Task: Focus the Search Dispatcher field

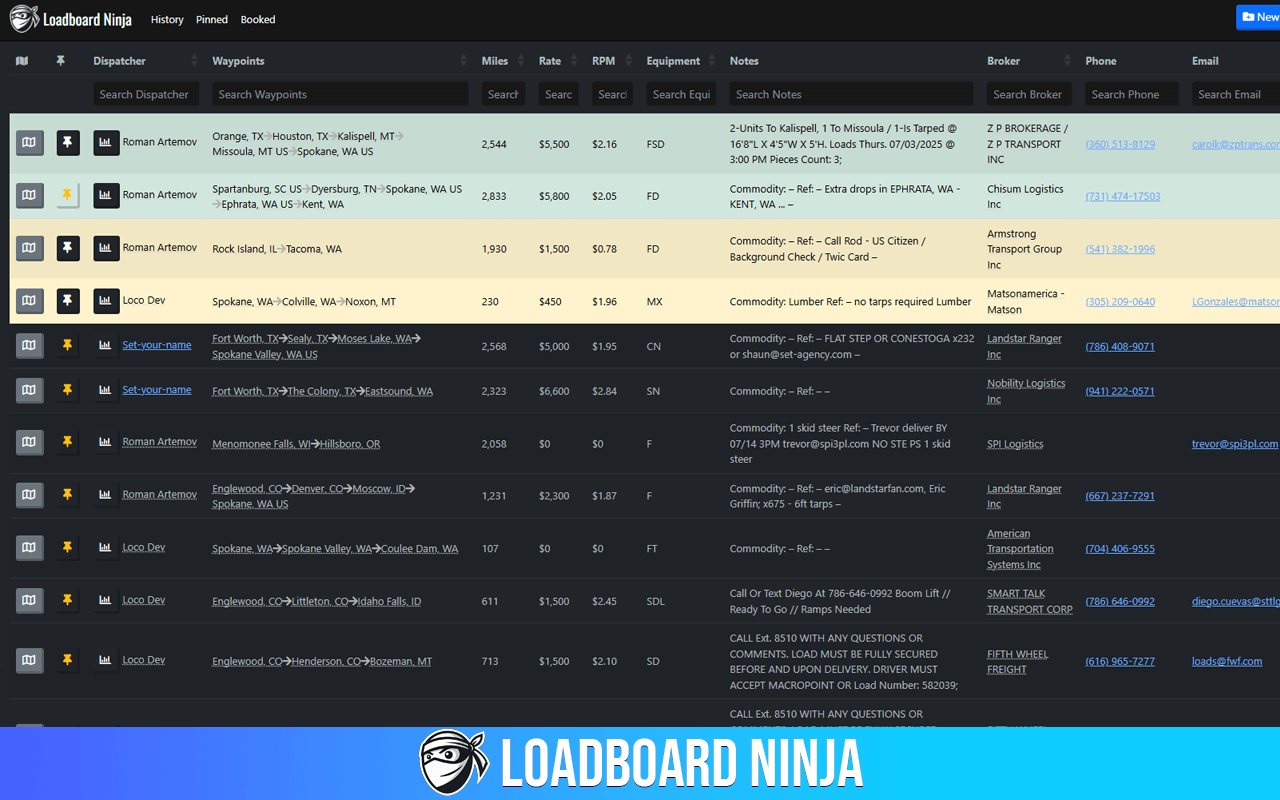Action: click(147, 94)
